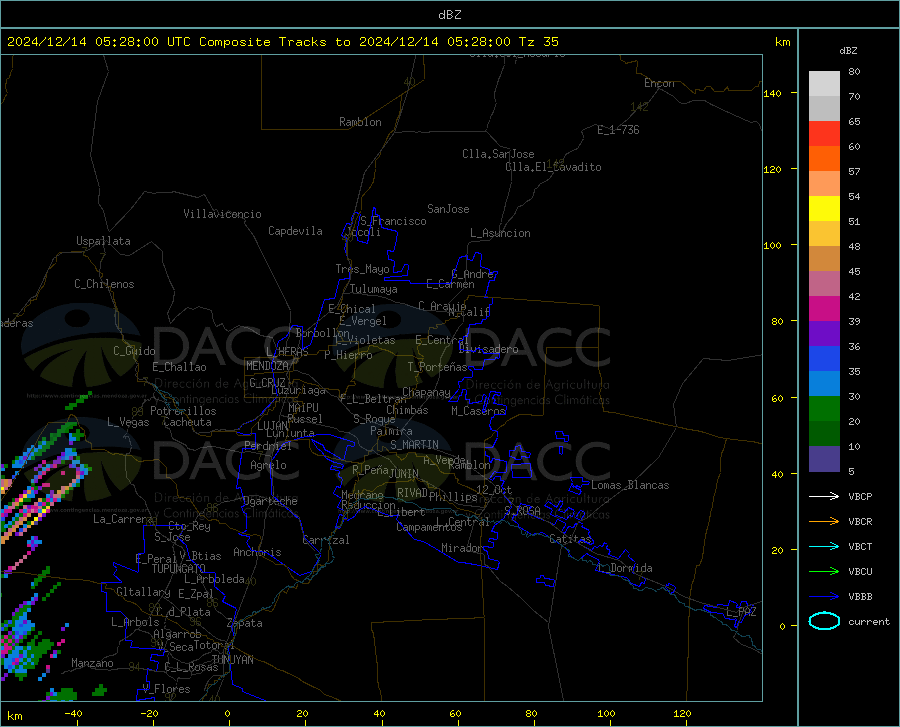
Task: Click the 'Uspallata' place label
Action: (103, 241)
